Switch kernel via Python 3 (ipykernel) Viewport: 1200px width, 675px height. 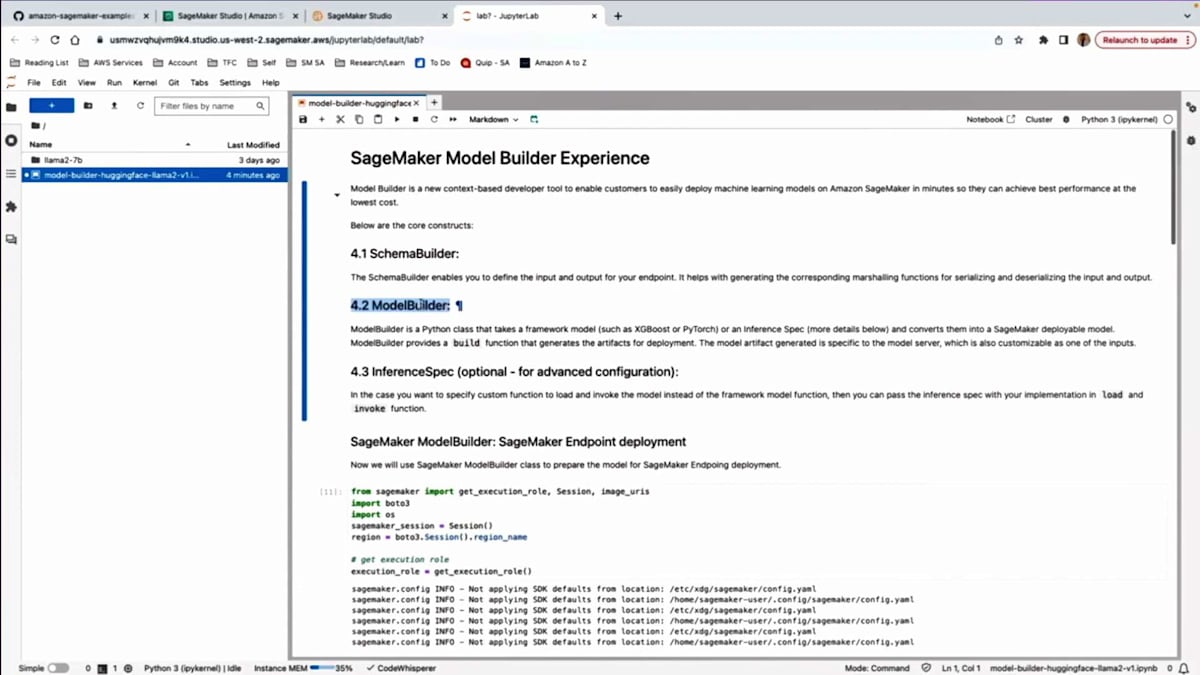point(1119,119)
